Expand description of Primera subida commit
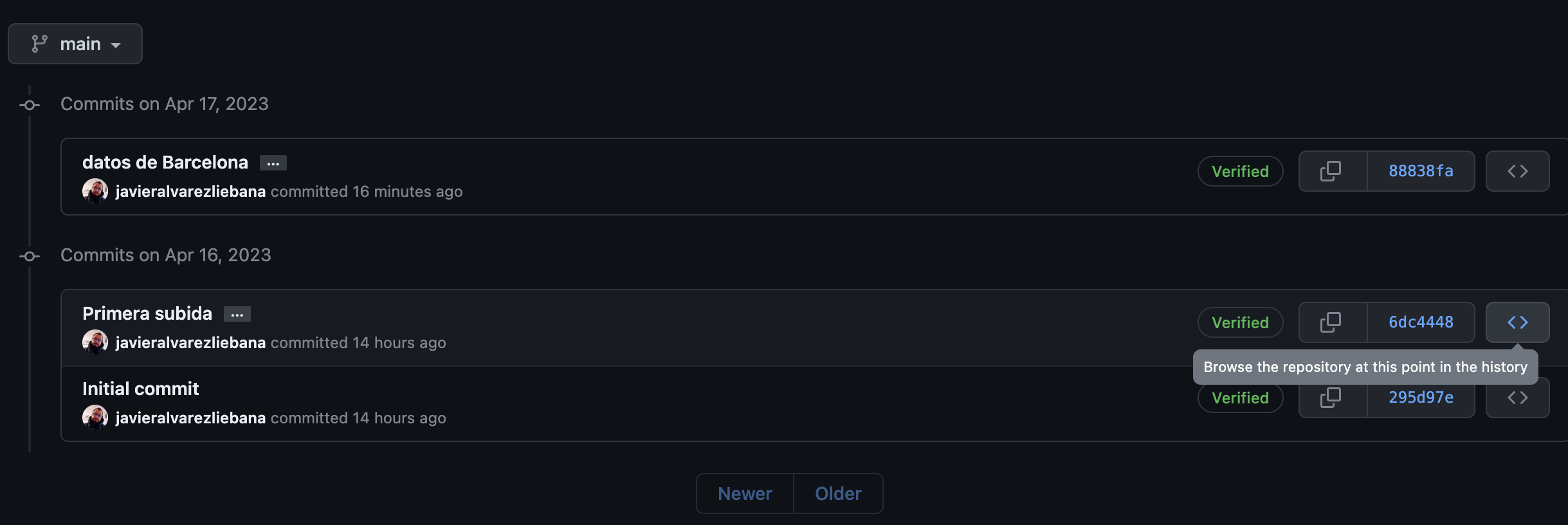1568x525 pixels. 237,315
